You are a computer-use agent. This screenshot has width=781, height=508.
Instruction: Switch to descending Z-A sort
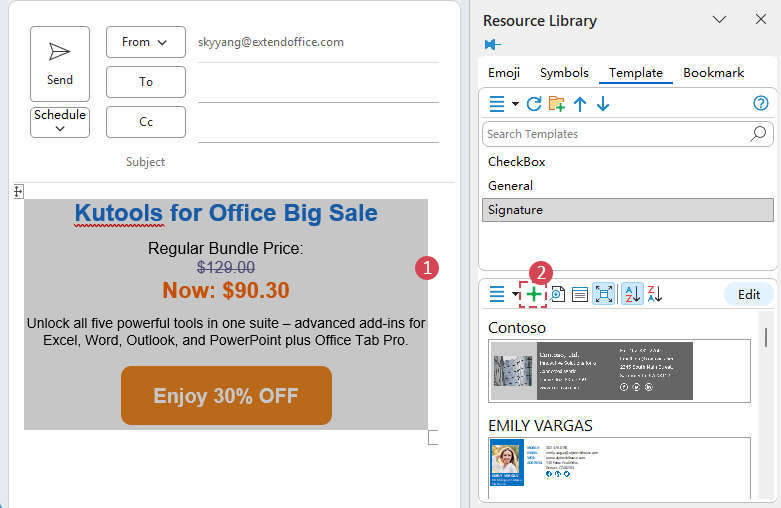(655, 294)
